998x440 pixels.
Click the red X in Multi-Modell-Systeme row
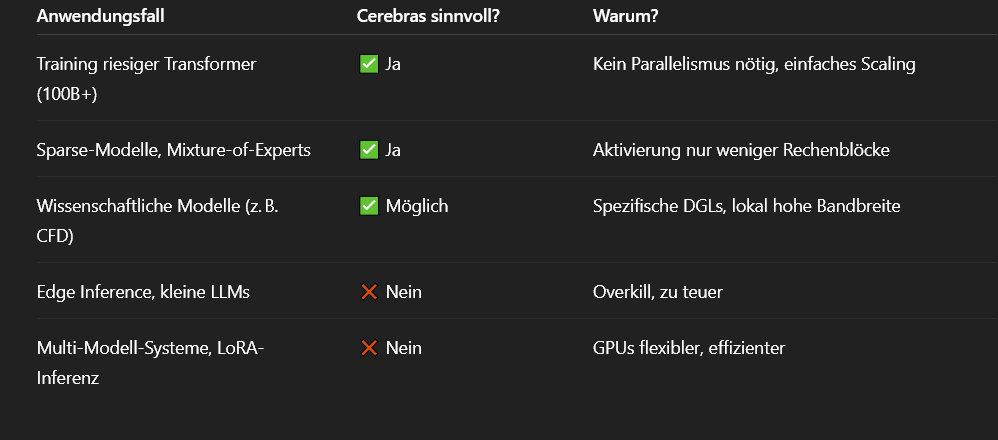pyautogui.click(x=369, y=348)
